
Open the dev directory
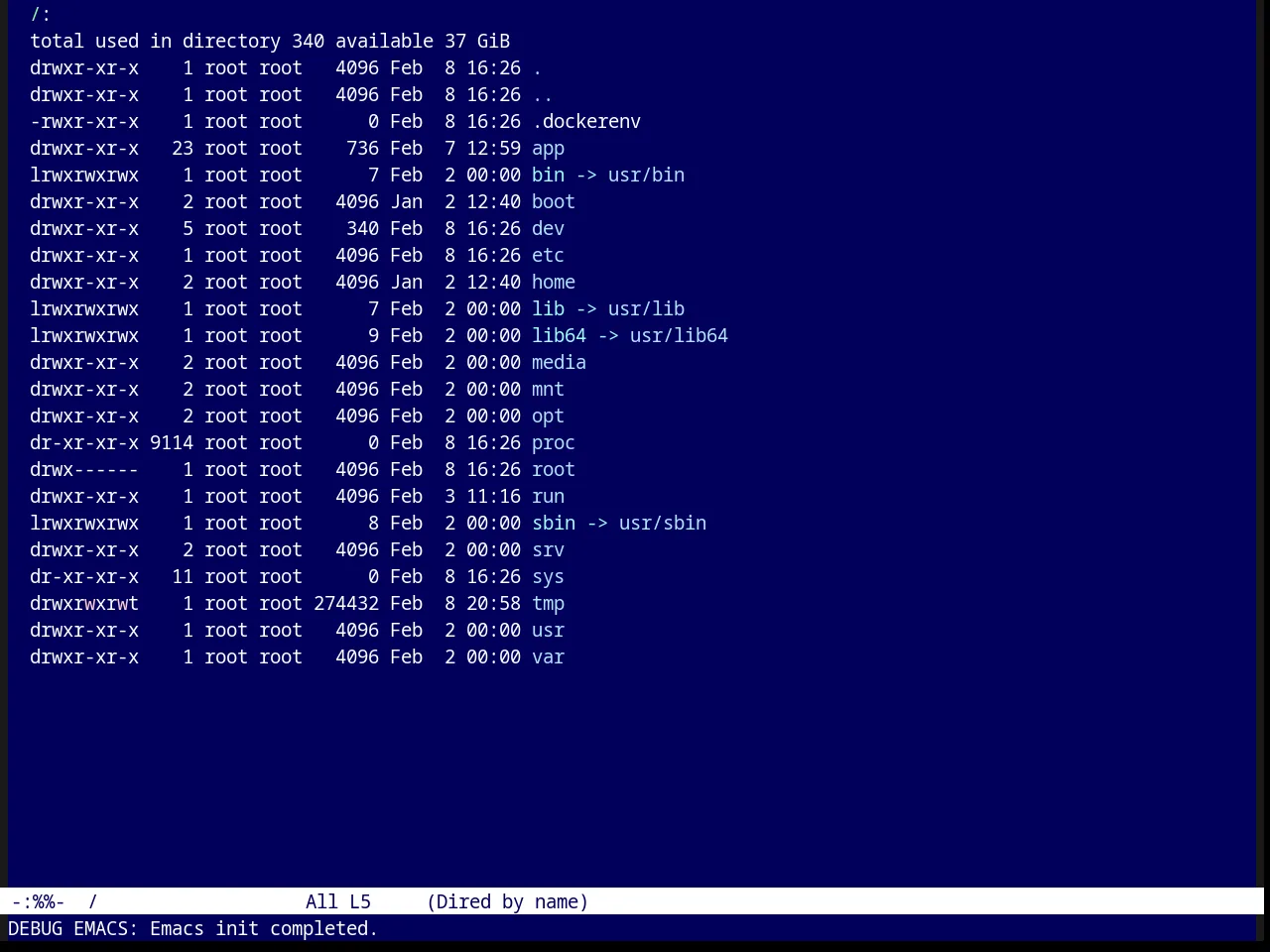coord(548,229)
